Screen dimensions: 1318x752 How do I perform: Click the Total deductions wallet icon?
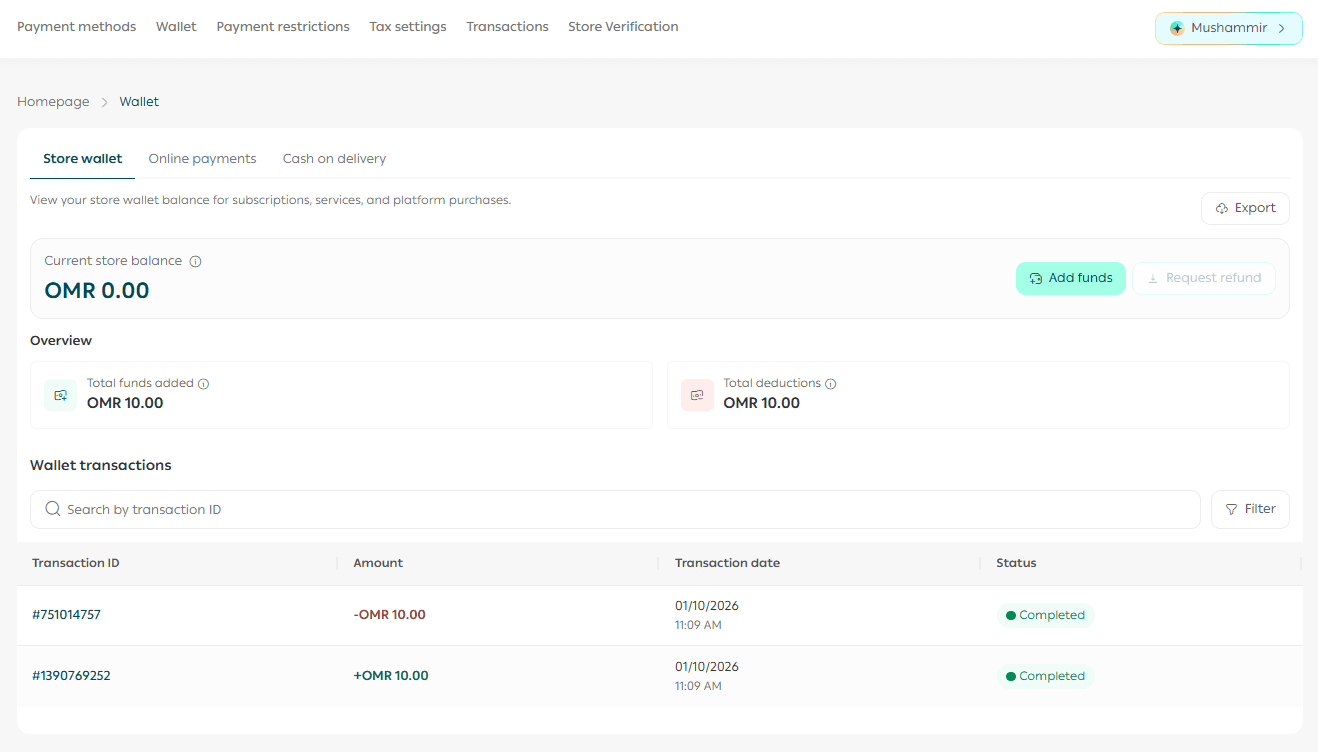pyautogui.click(x=697, y=395)
